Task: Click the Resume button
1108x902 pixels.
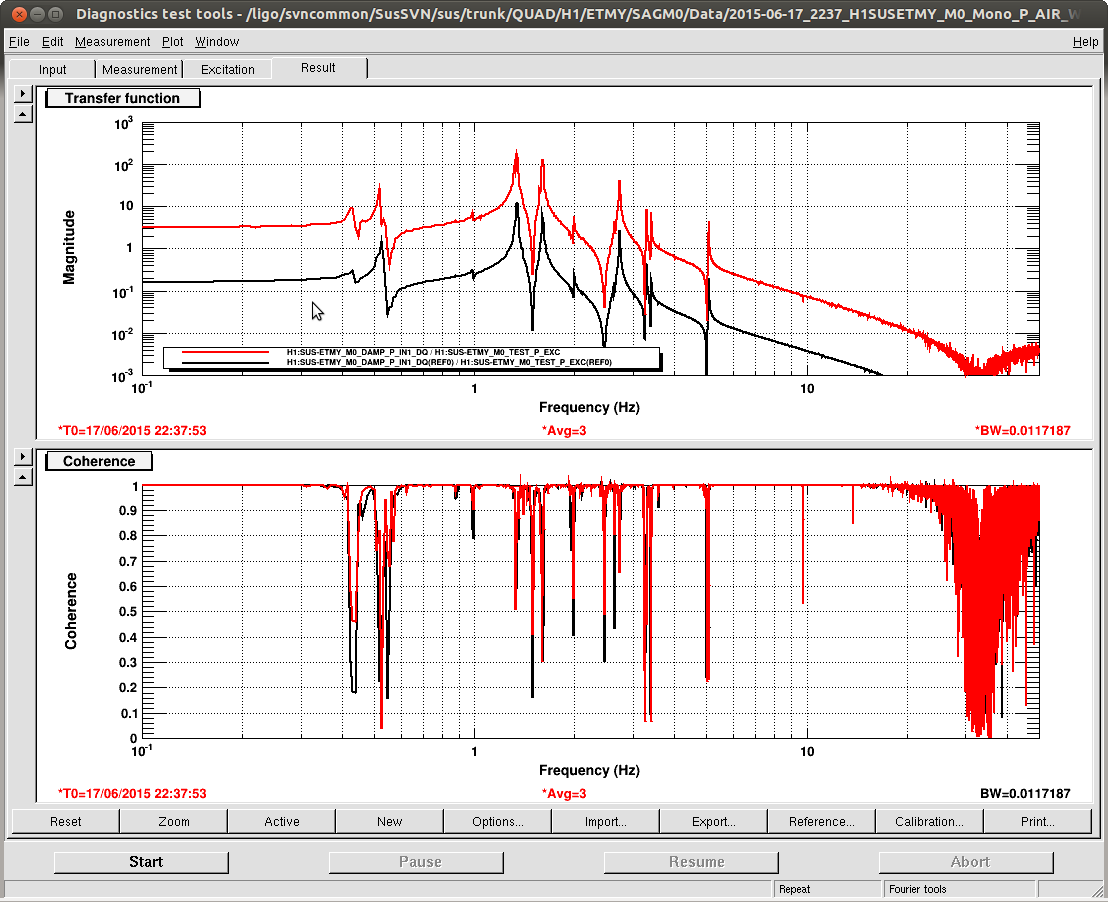Action: click(691, 862)
